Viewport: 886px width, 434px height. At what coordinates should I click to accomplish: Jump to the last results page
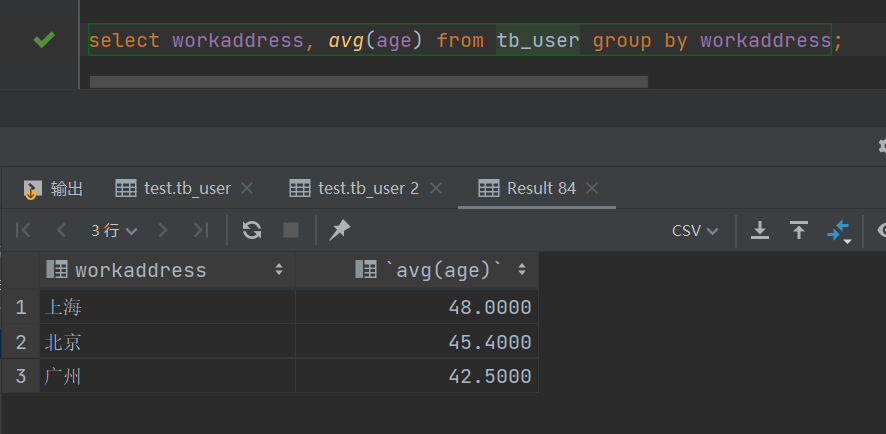(201, 230)
